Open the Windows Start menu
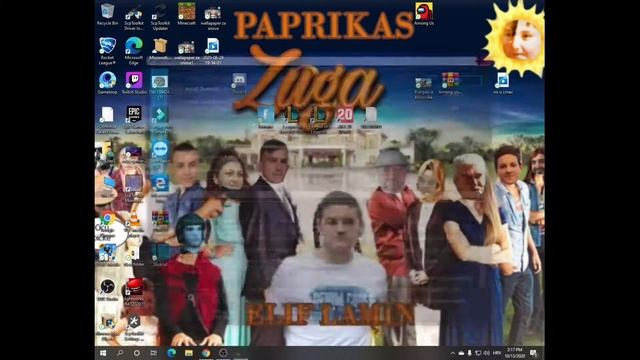This screenshot has height=360, width=640. [103, 353]
